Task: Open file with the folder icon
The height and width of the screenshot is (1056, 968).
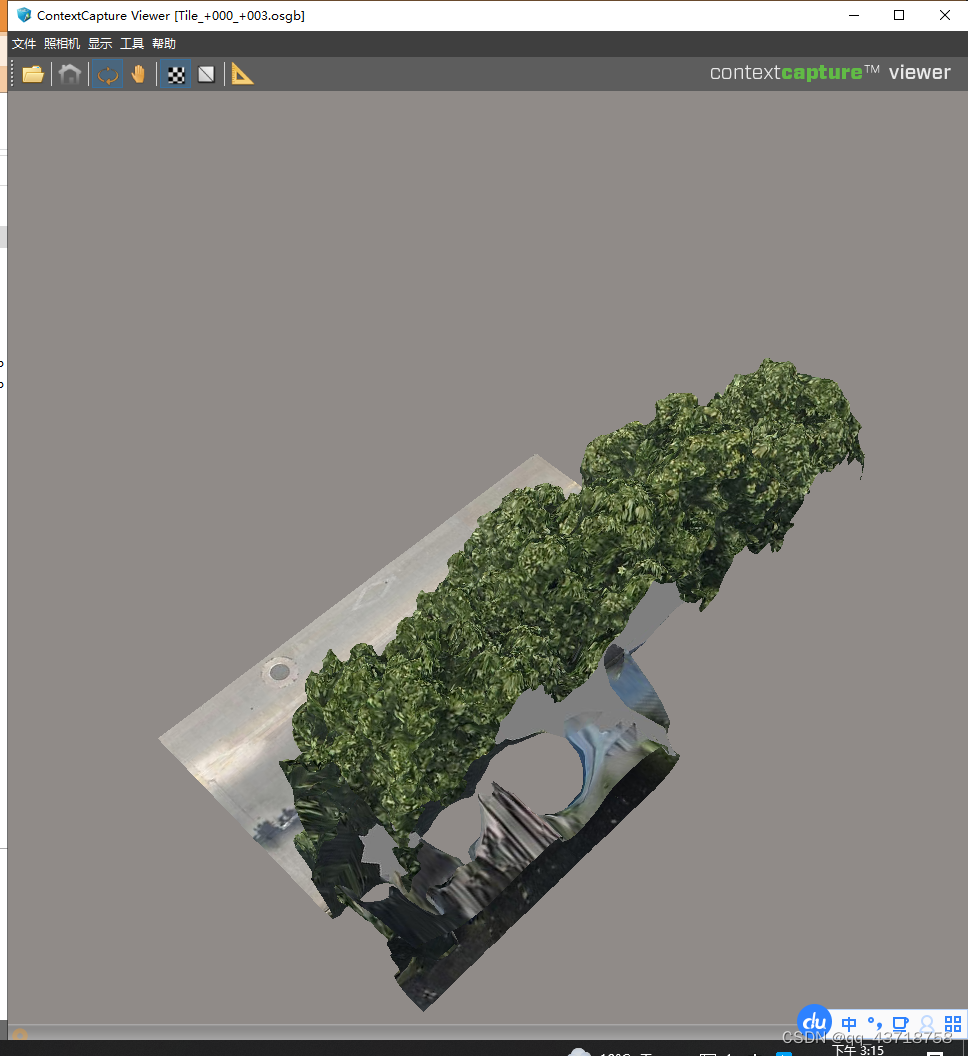Action: coord(32,74)
